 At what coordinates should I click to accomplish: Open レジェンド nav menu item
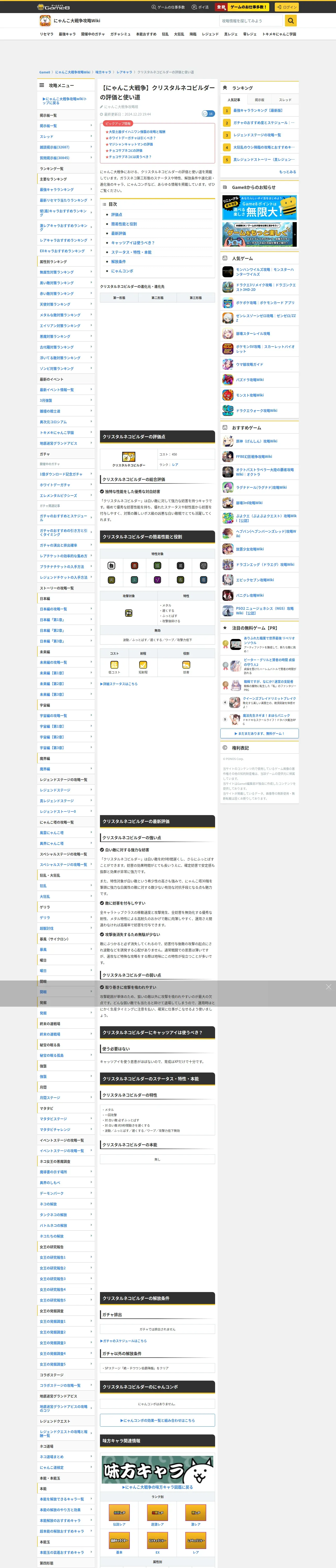point(210,34)
